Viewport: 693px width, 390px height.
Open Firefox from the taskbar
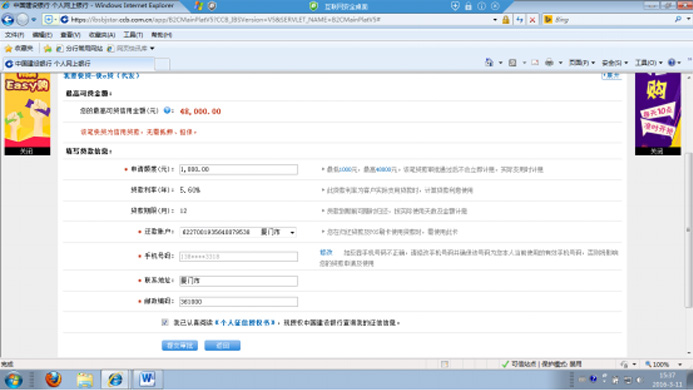click(53, 379)
